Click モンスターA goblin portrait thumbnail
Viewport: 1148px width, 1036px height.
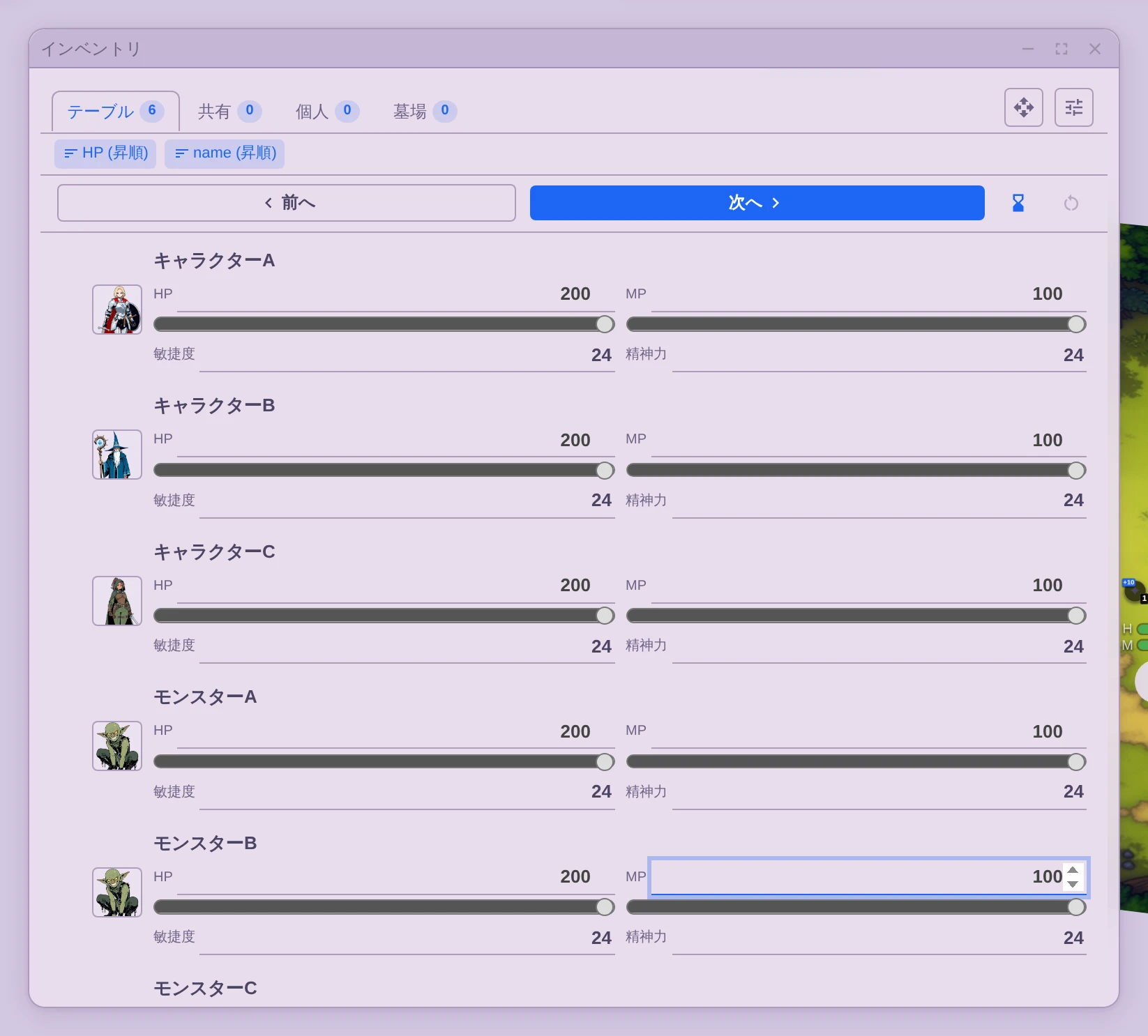[x=117, y=746]
